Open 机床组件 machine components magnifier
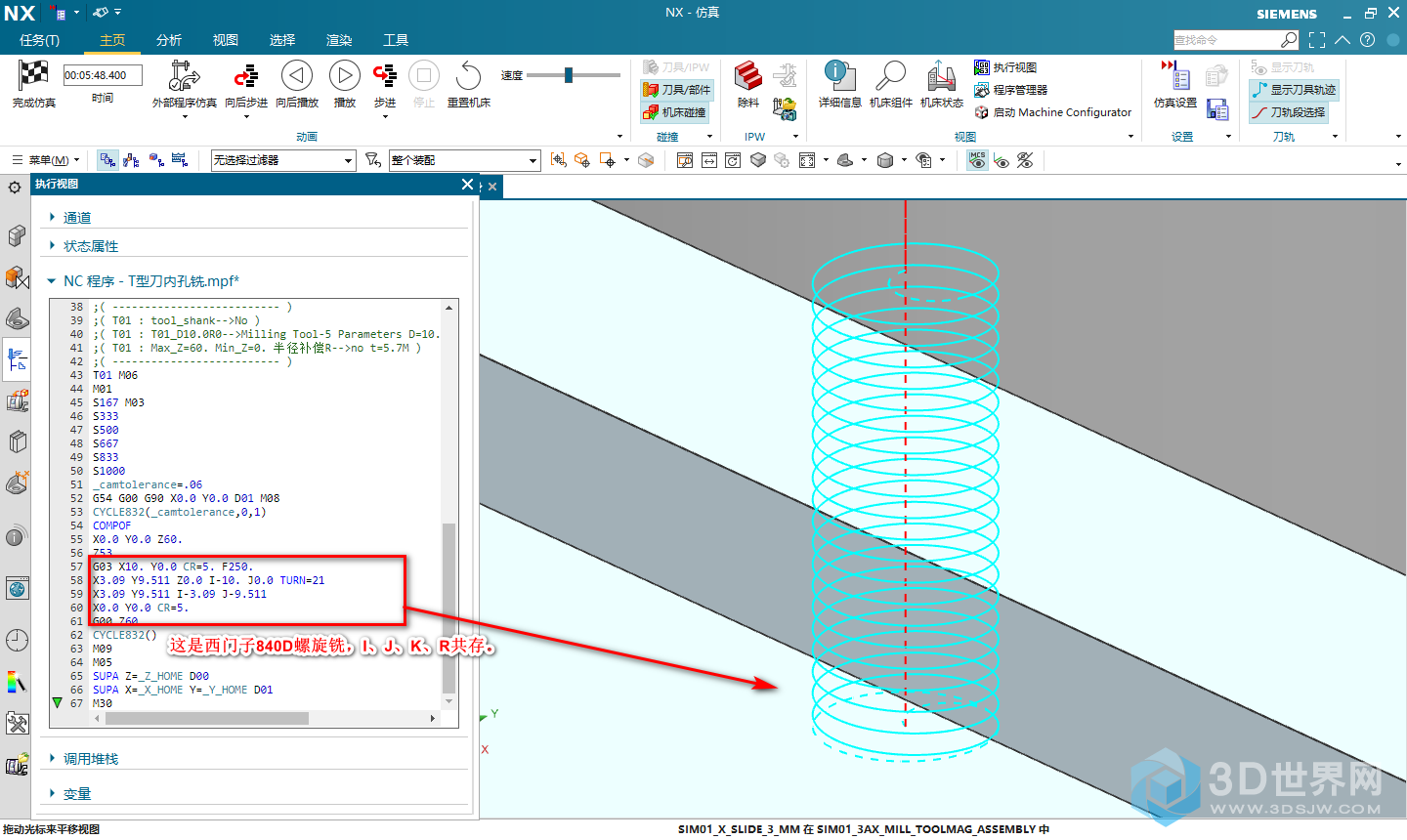 point(890,75)
